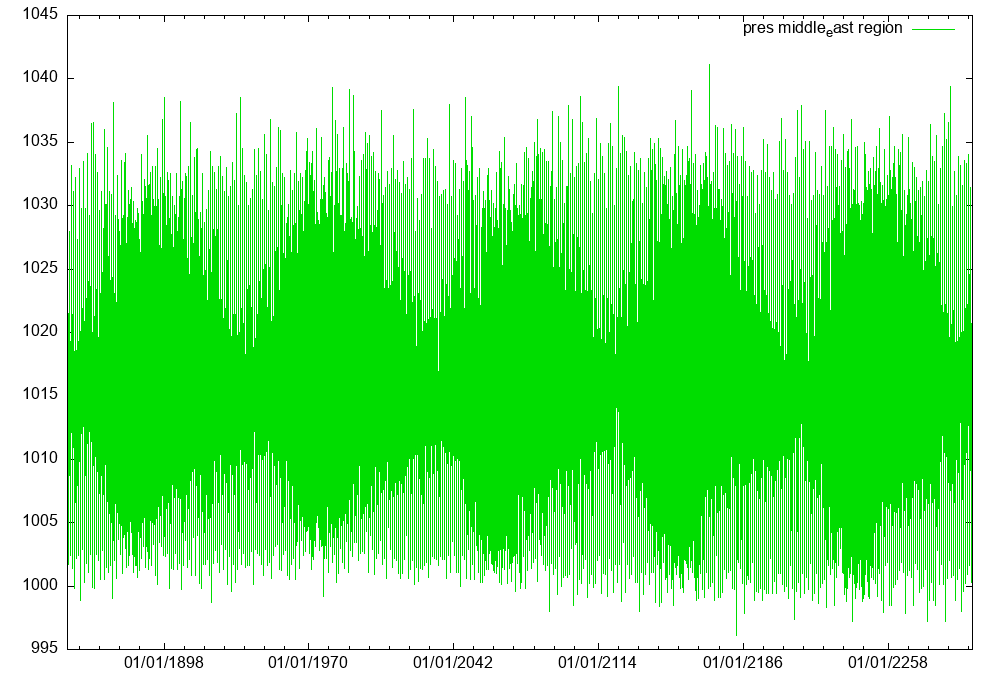1000x680 pixels.
Task: Click the legend text 'pres middle east region'
Action: coord(822,28)
